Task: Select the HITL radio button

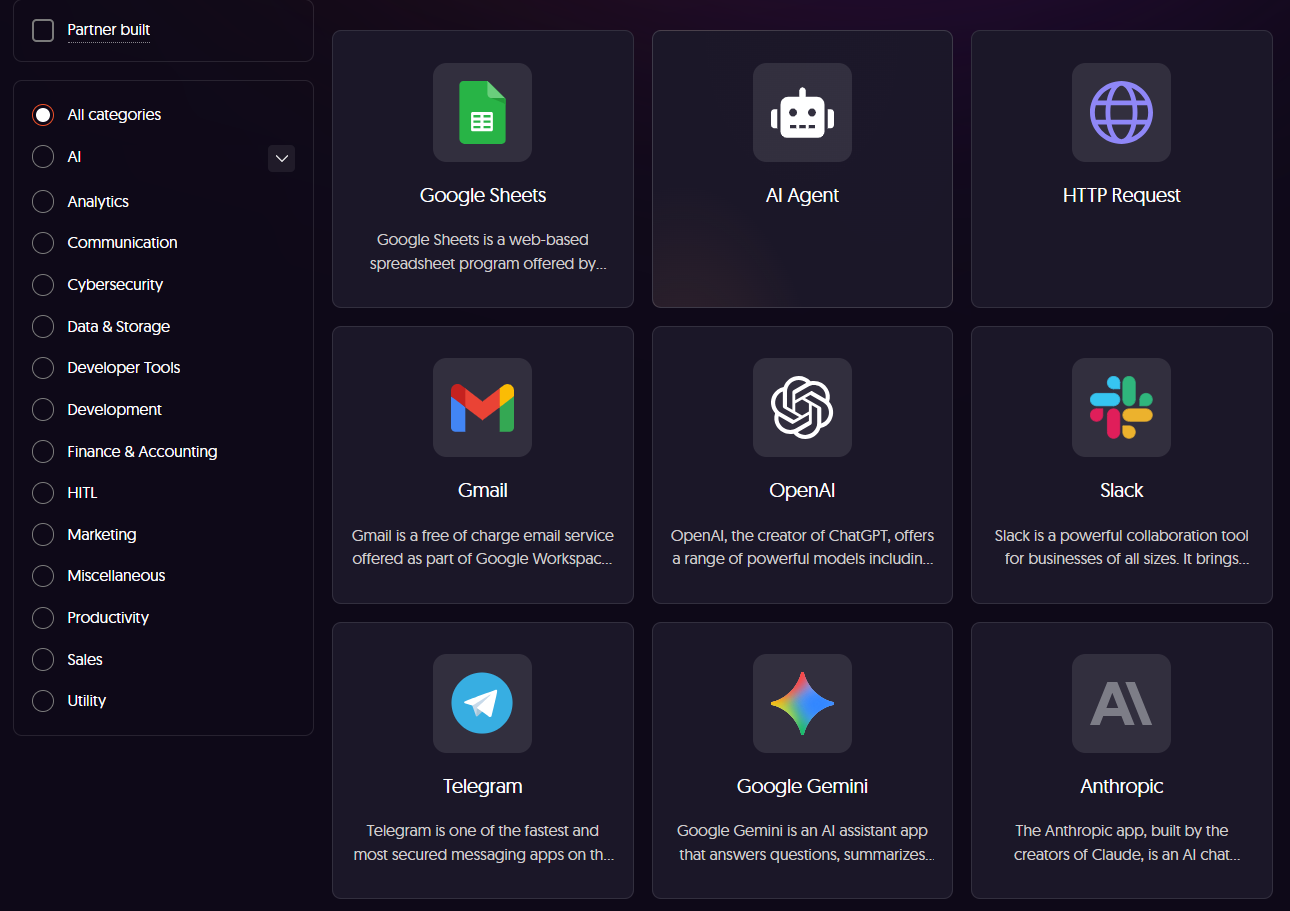Action: click(43, 493)
